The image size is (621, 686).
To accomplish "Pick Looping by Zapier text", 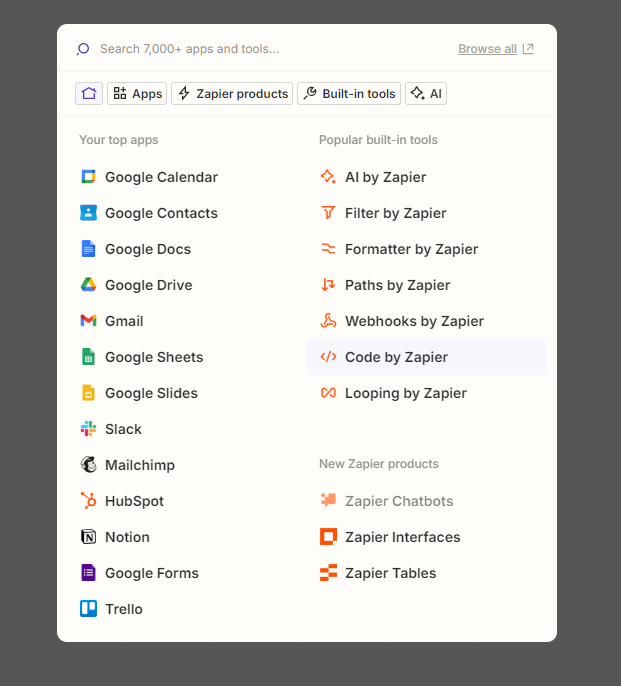I will (x=406, y=393).
